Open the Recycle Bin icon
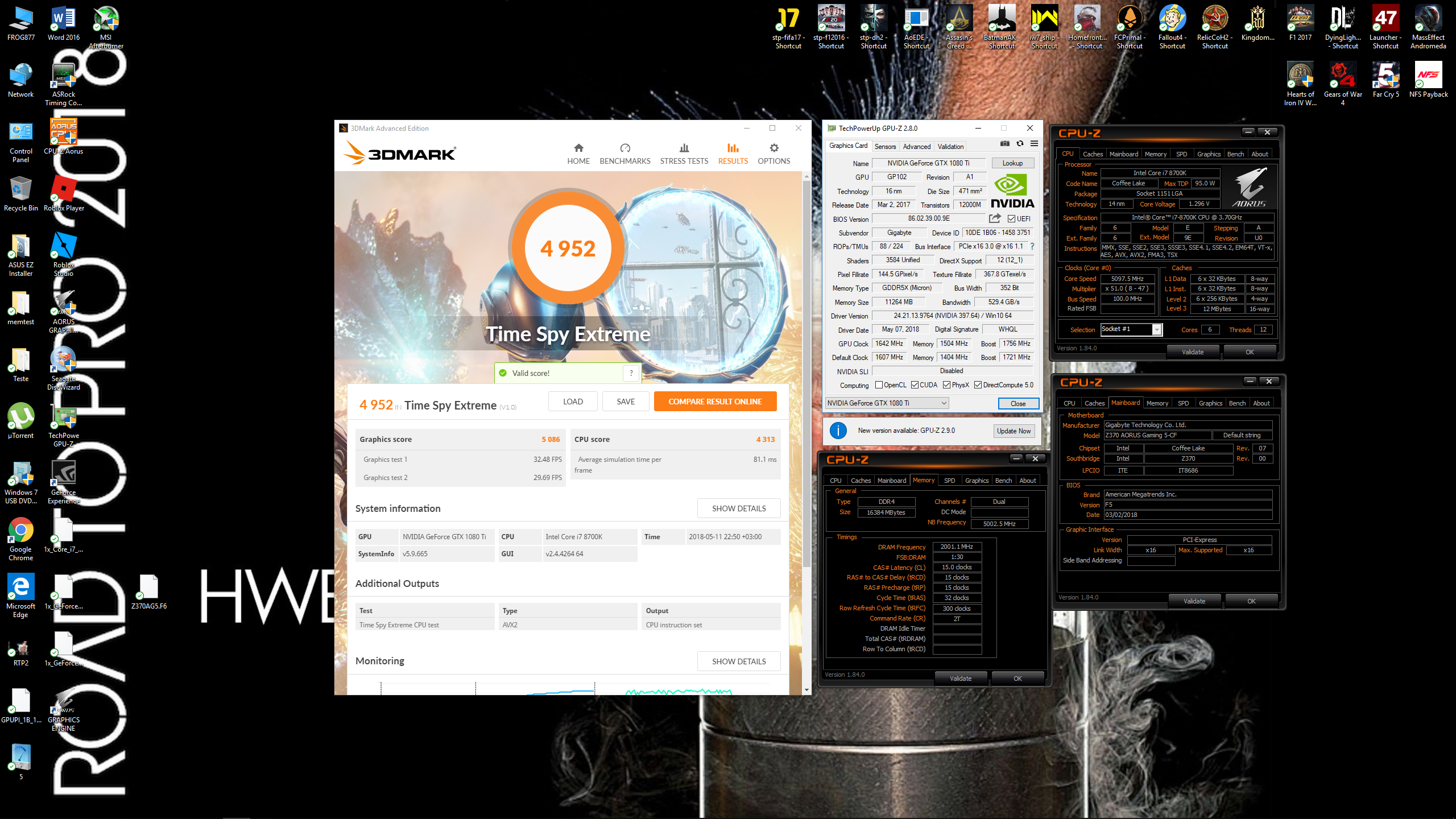1456x819 pixels. pyautogui.click(x=21, y=193)
